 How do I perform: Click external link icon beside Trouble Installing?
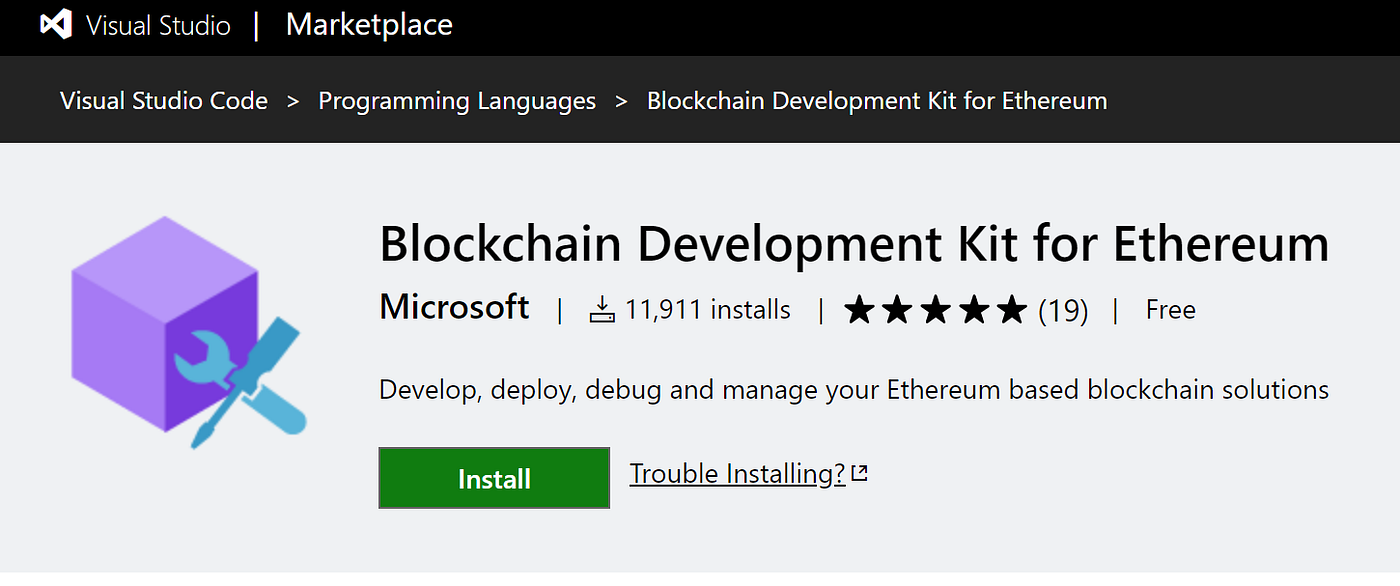(x=859, y=473)
